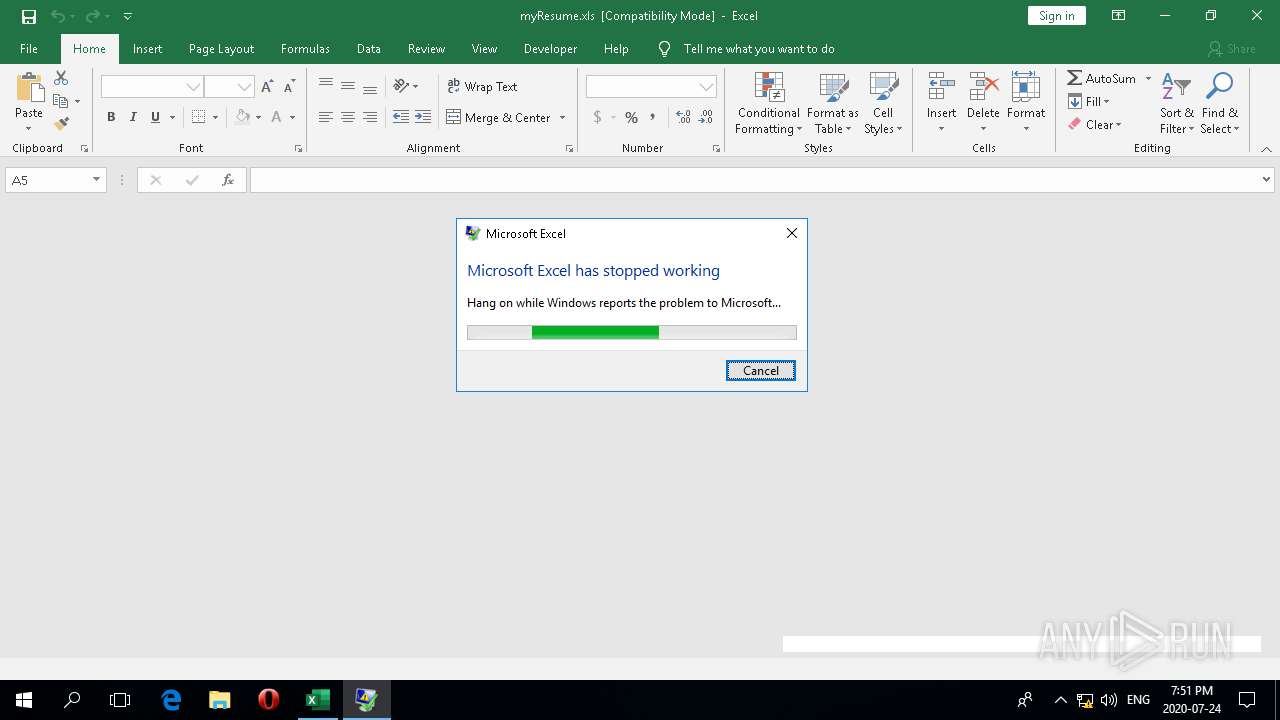1280x720 pixels.
Task: Click the Redo arrow icon
Action: 93,16
